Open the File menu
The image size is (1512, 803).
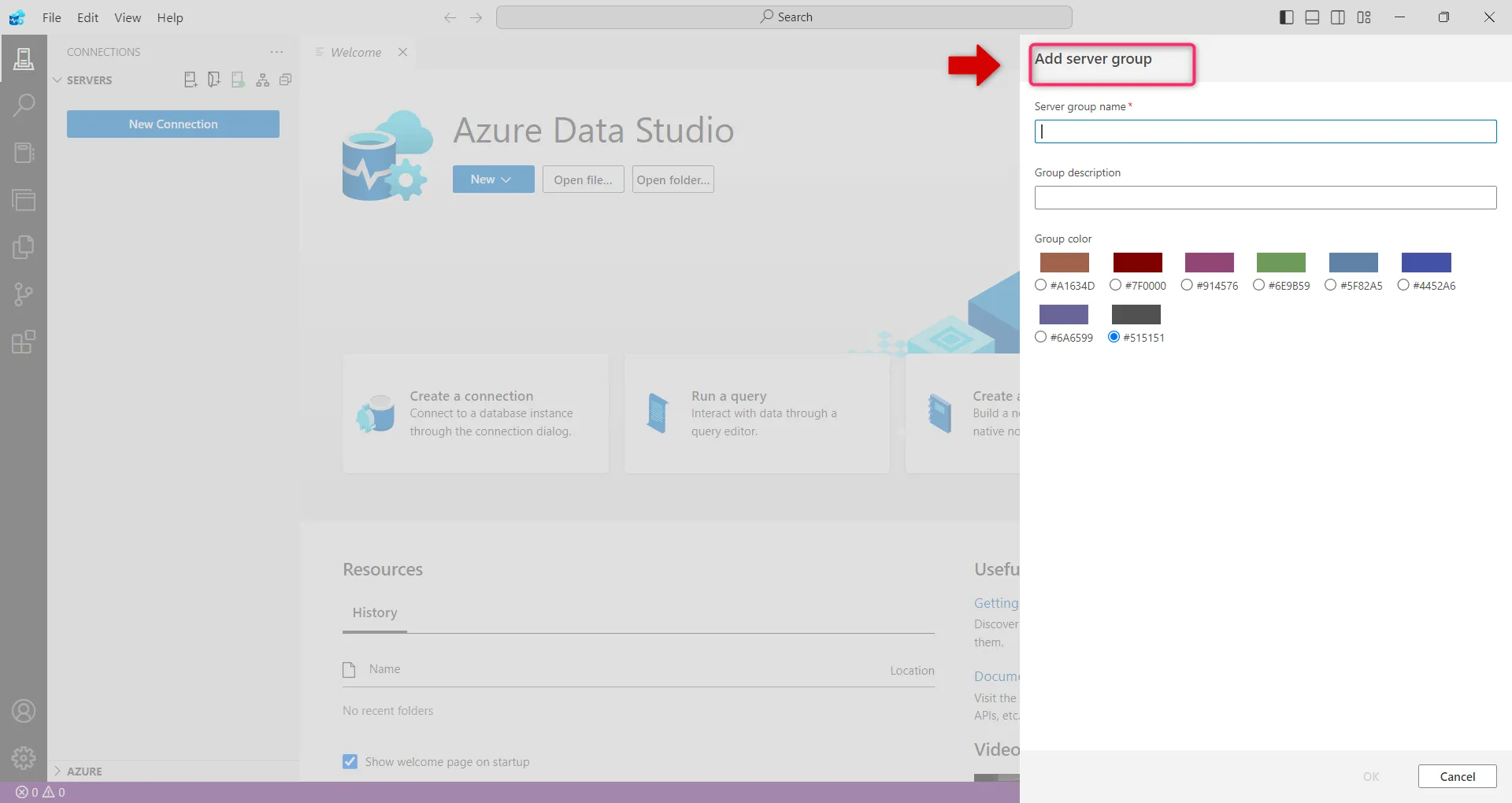[x=52, y=17]
